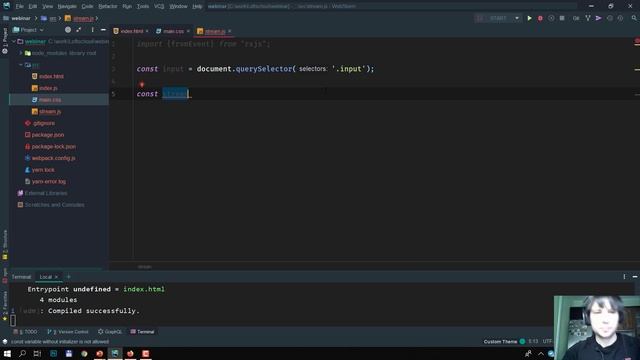Open Terminal panel options (dots icon)
The image size is (640, 360).
624,277
